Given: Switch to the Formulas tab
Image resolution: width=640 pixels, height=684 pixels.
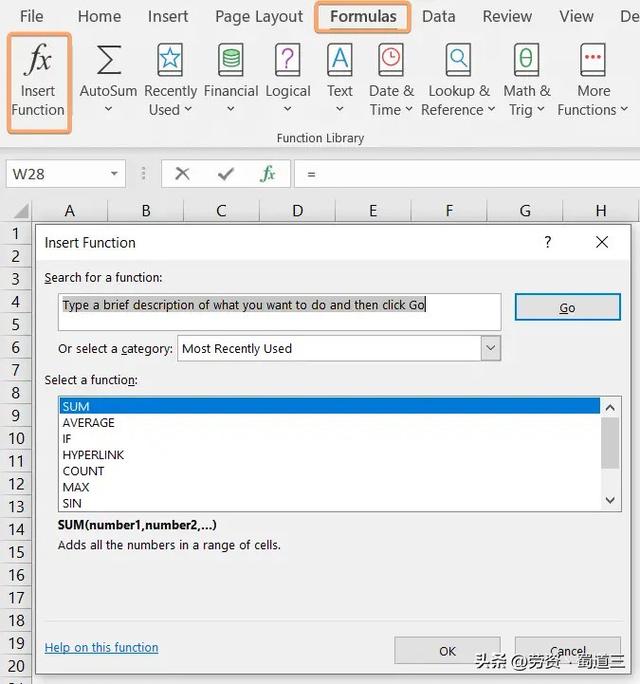Looking at the screenshot, I should click(363, 17).
